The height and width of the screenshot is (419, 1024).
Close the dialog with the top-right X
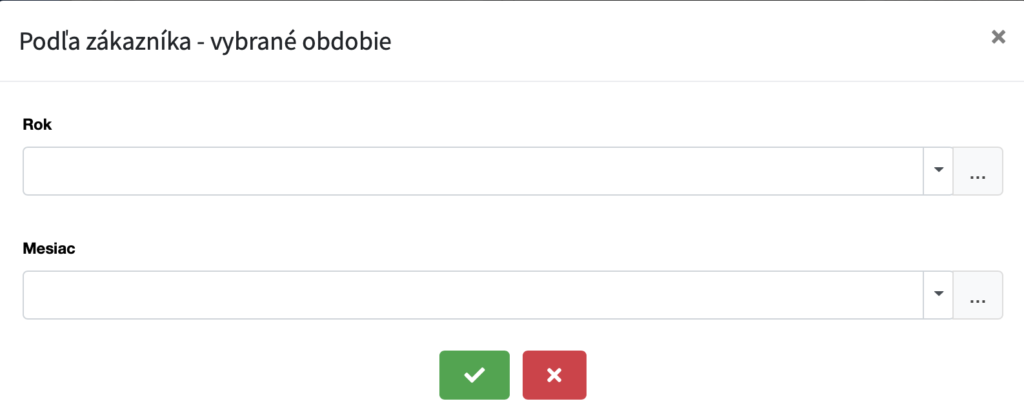(997, 37)
